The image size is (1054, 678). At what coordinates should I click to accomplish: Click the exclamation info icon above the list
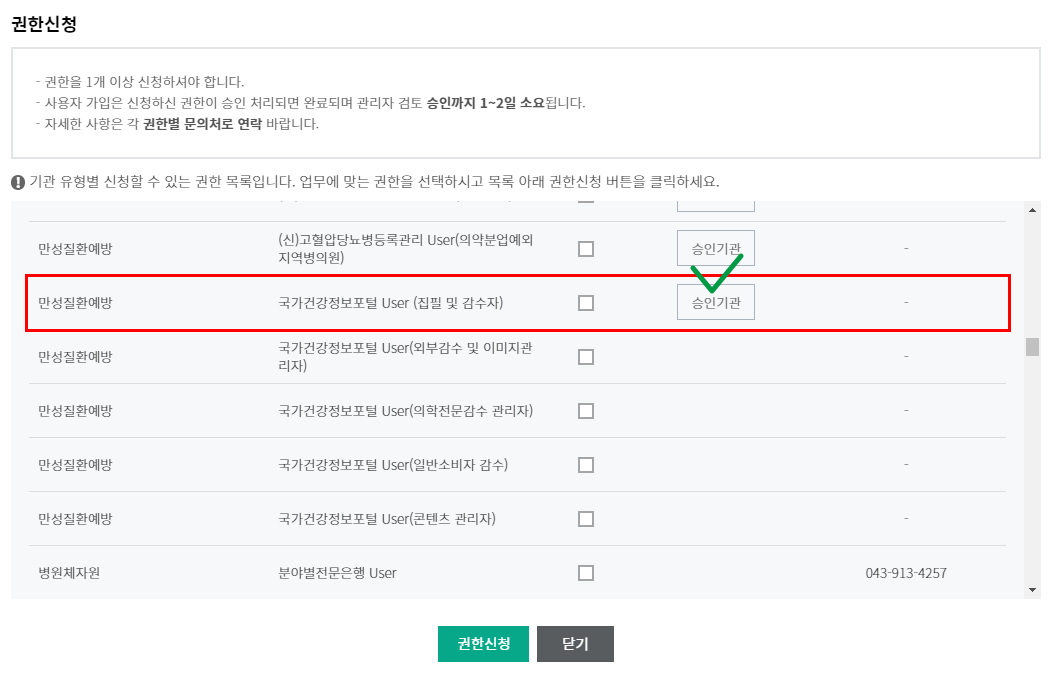(18, 183)
